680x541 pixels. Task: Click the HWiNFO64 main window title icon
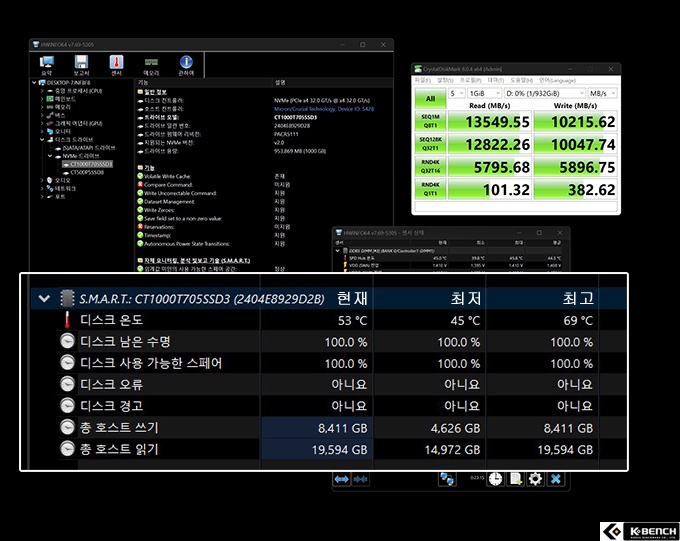[x=36, y=44]
